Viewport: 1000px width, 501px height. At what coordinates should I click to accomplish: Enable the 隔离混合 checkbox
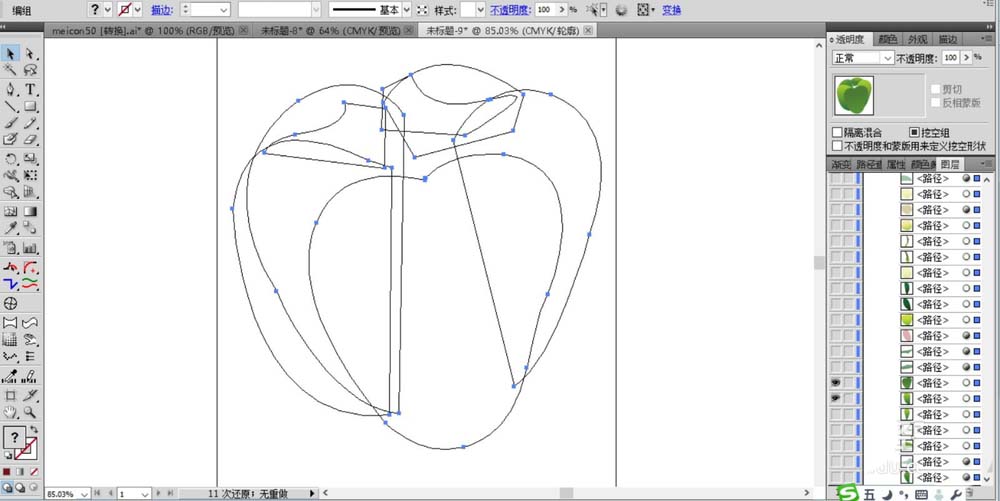click(x=837, y=133)
